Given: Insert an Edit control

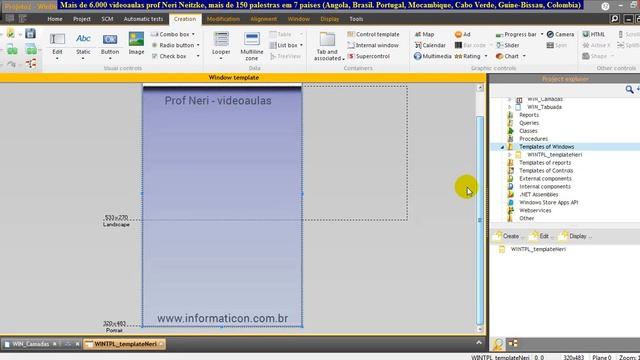Looking at the screenshot, I should coord(57,42).
